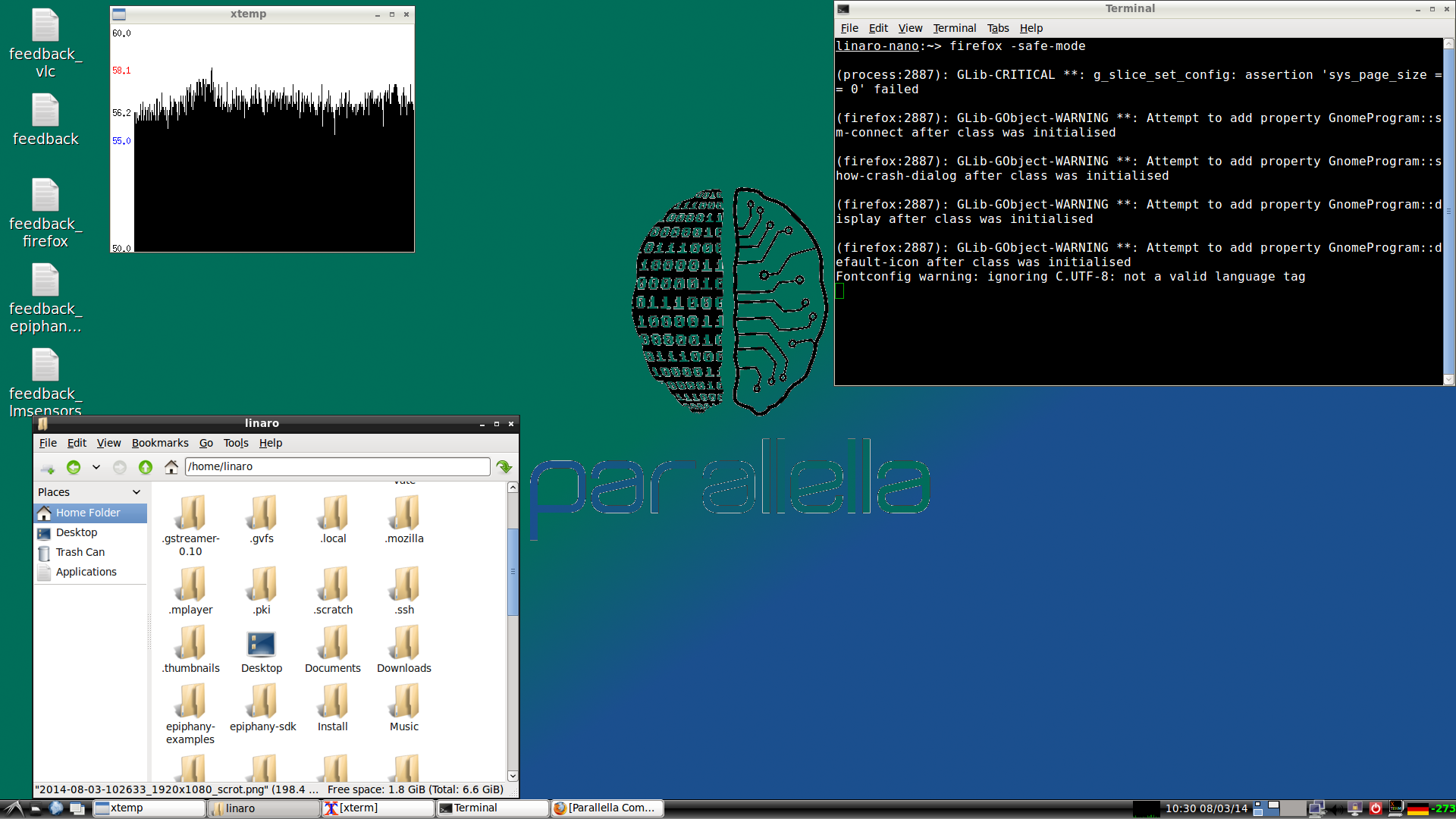Open the Bookmarks menu
Viewport: 1456px width, 819px height.
[160, 443]
